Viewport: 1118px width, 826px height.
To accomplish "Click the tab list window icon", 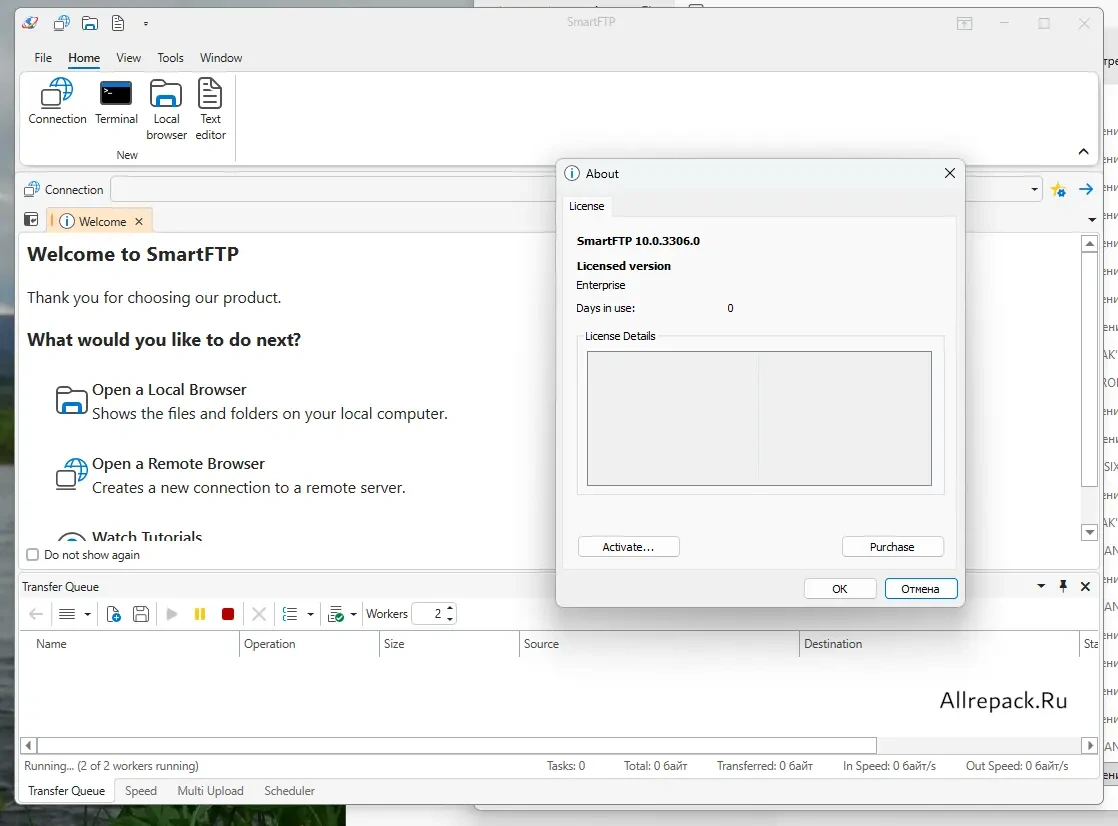I will (x=31, y=220).
